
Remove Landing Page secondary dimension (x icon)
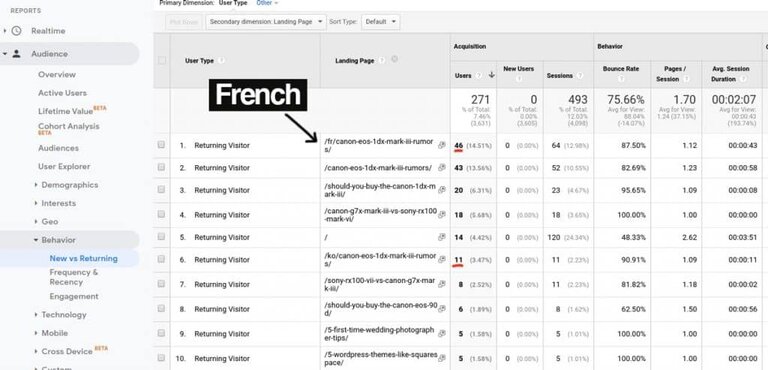pos(394,59)
